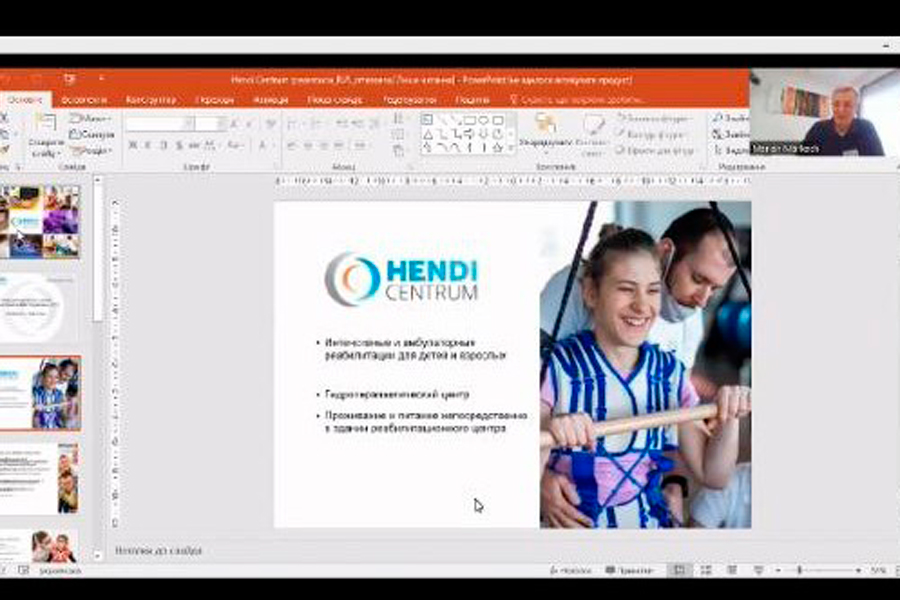Open the font name combo box

coord(159,123)
